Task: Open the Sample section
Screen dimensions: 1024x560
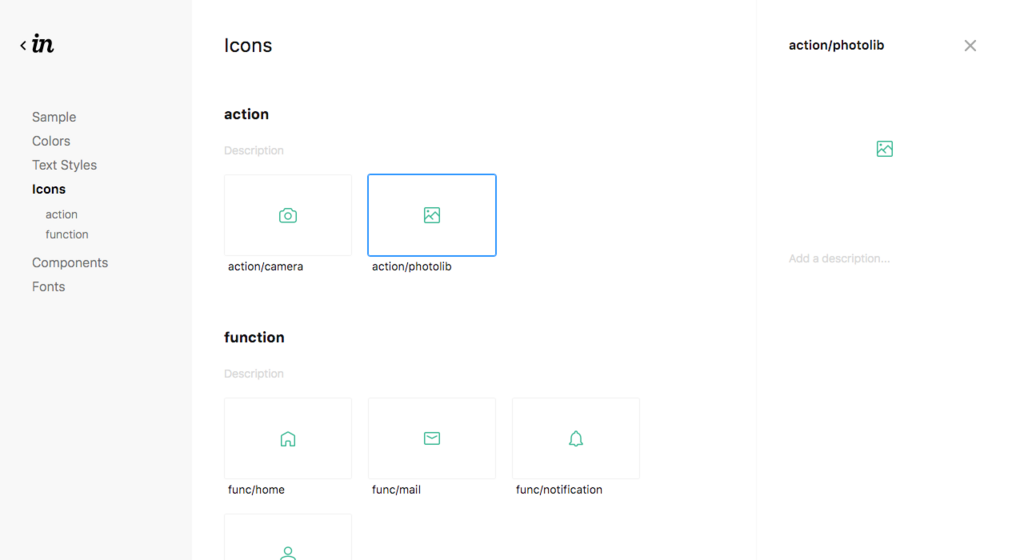Action: (x=54, y=117)
